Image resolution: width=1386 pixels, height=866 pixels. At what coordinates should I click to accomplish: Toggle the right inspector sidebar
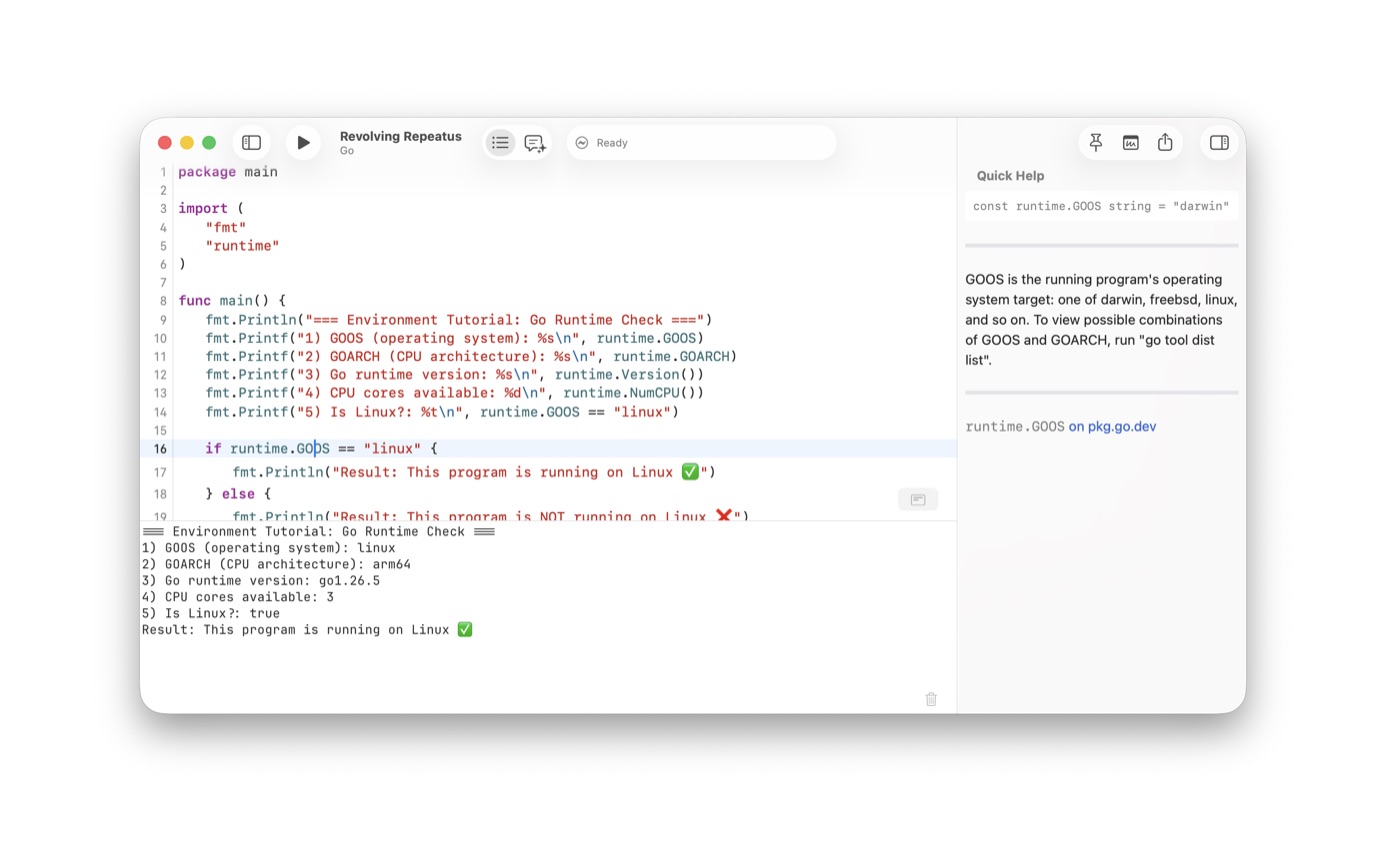click(x=1219, y=143)
